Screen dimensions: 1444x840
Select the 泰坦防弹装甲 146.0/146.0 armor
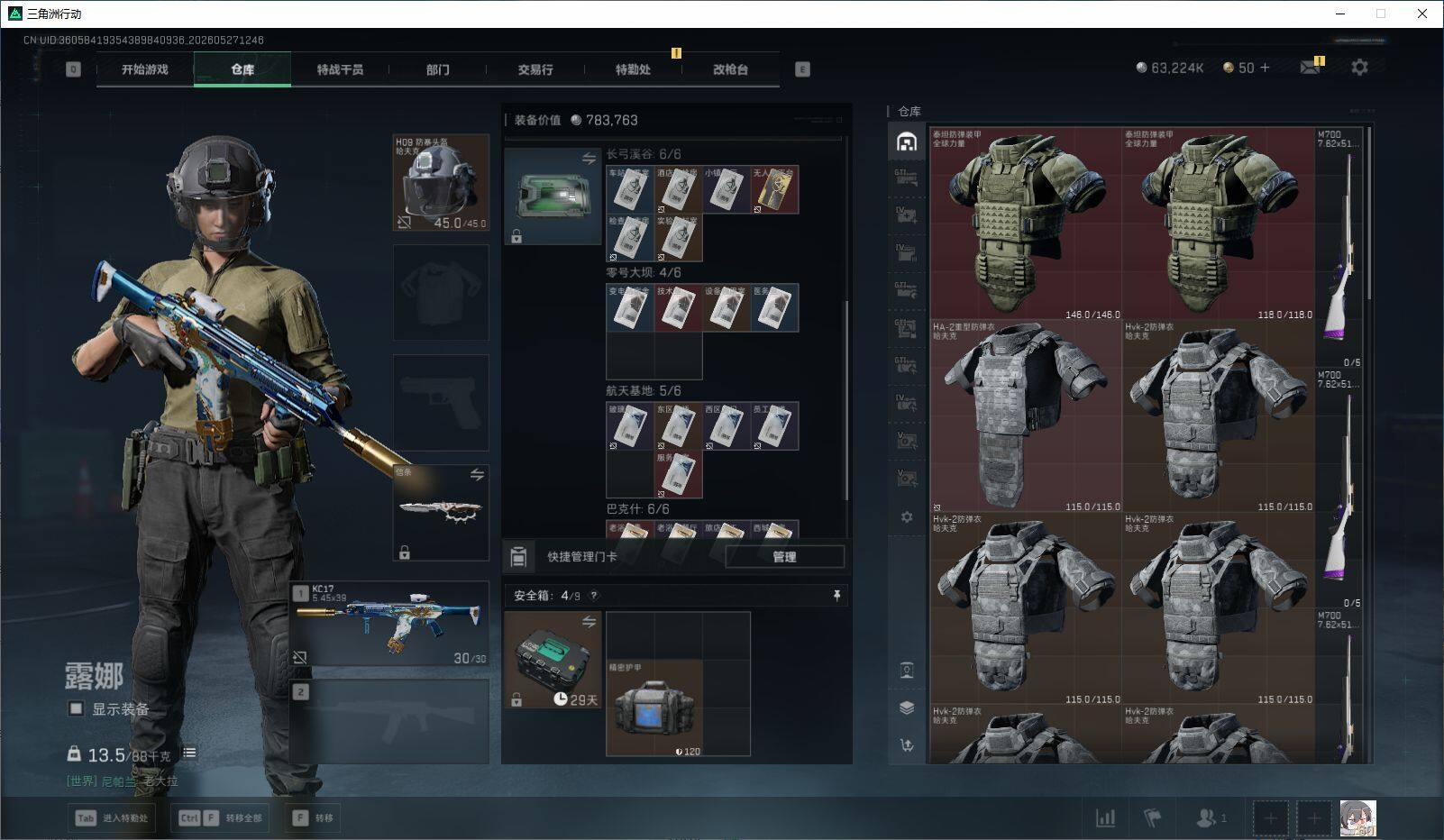pyautogui.click(x=1027, y=224)
